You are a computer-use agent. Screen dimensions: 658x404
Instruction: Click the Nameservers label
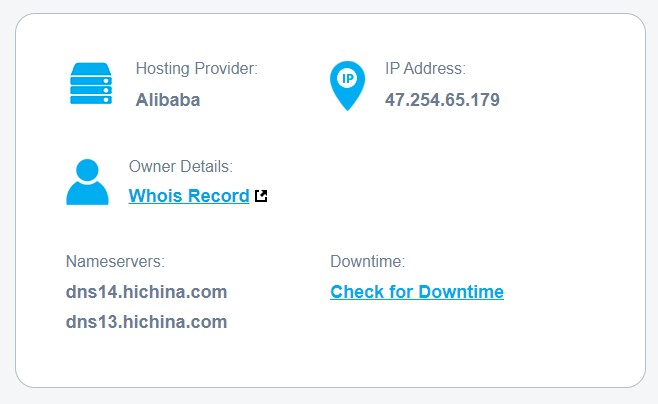click(x=115, y=261)
